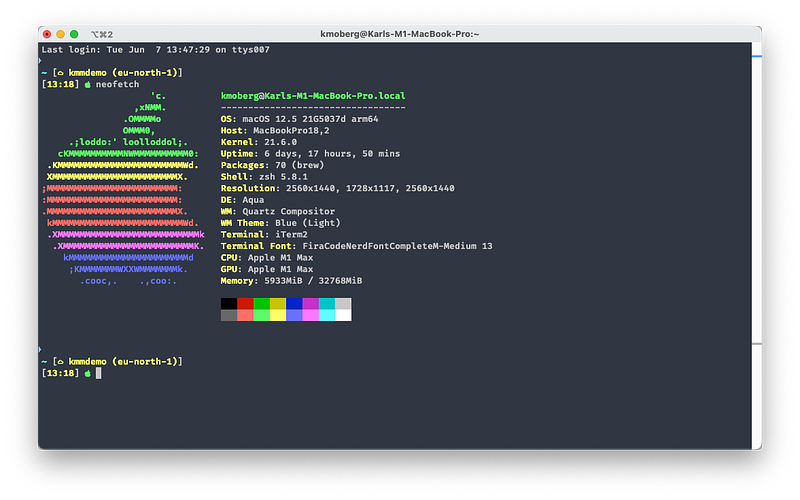This screenshot has height=500, width=800.
Task: Click the dark green palette block
Action: [261, 304]
